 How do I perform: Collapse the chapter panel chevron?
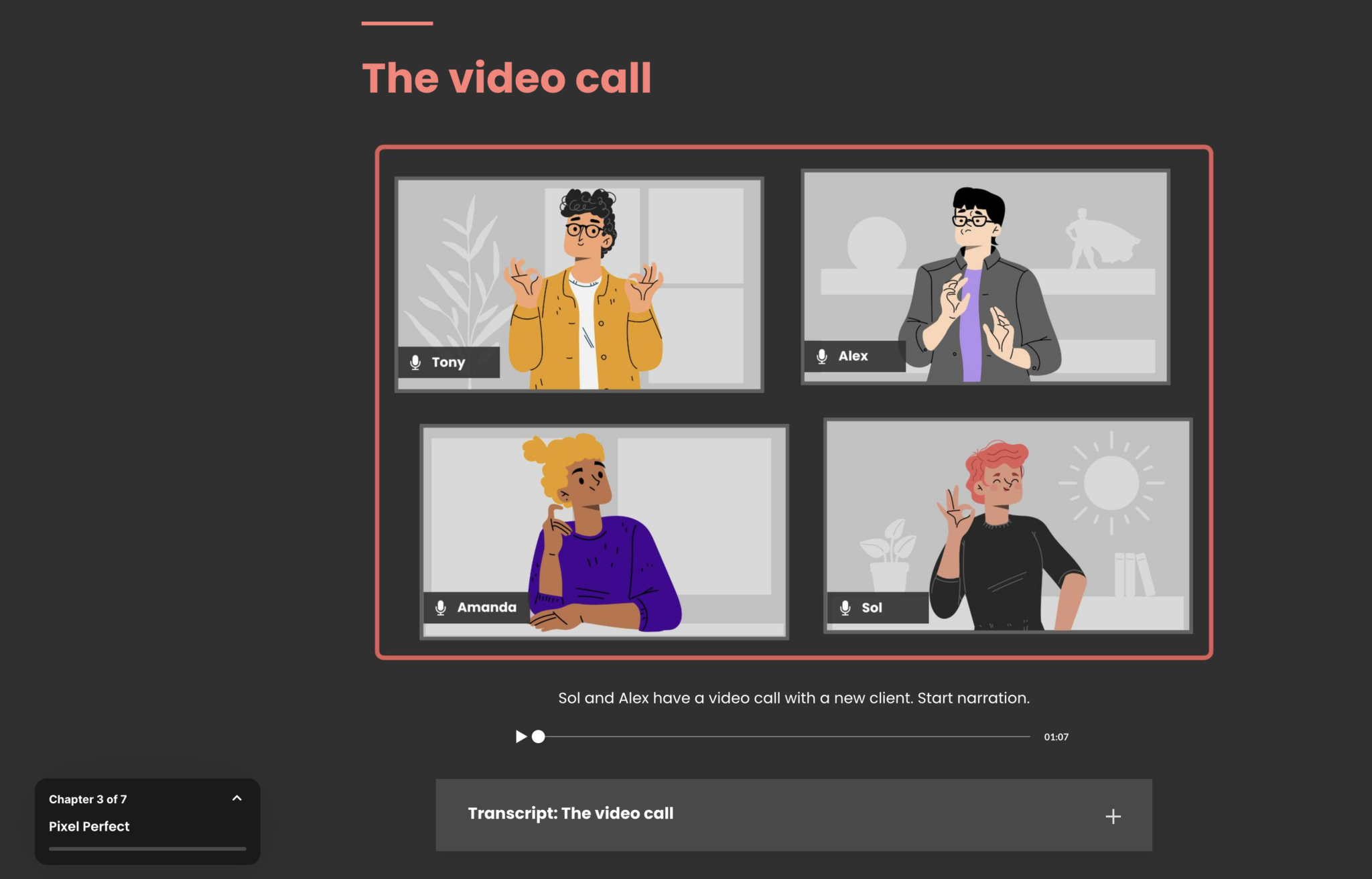coord(236,798)
